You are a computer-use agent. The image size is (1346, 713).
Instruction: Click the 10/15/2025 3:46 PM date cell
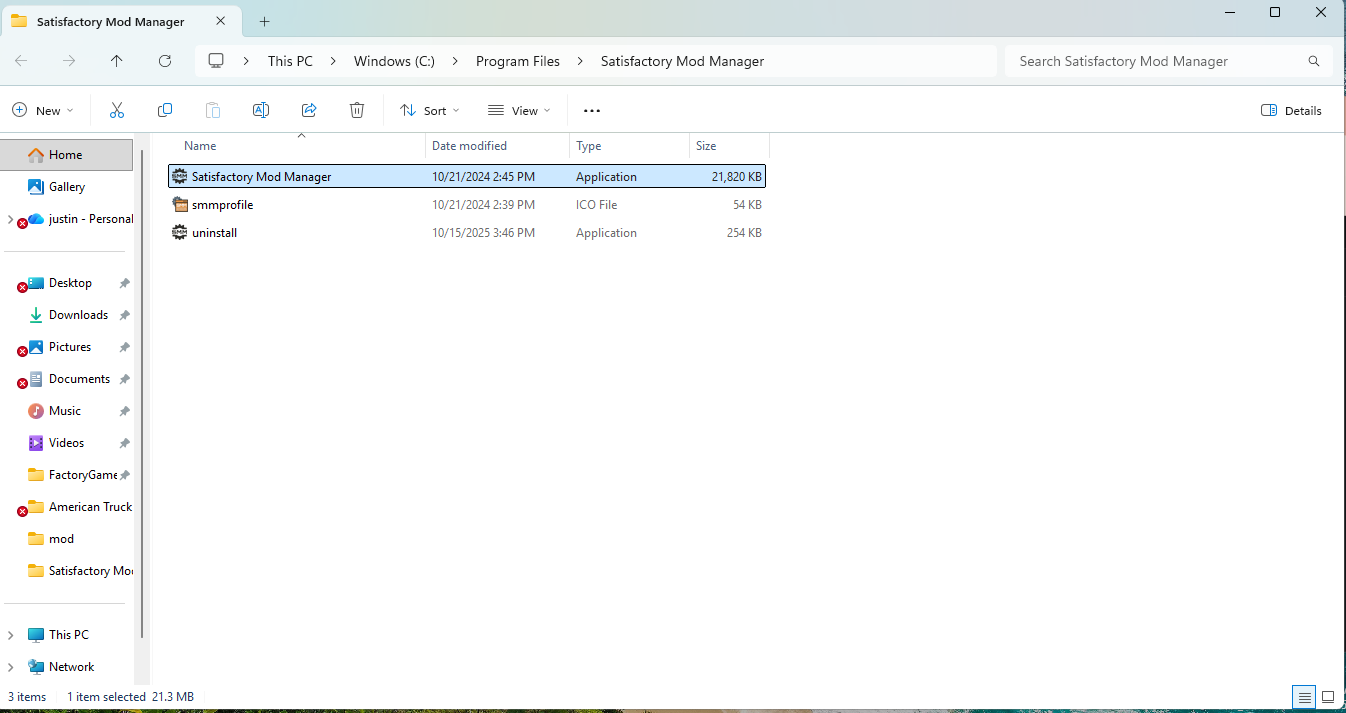[483, 233]
